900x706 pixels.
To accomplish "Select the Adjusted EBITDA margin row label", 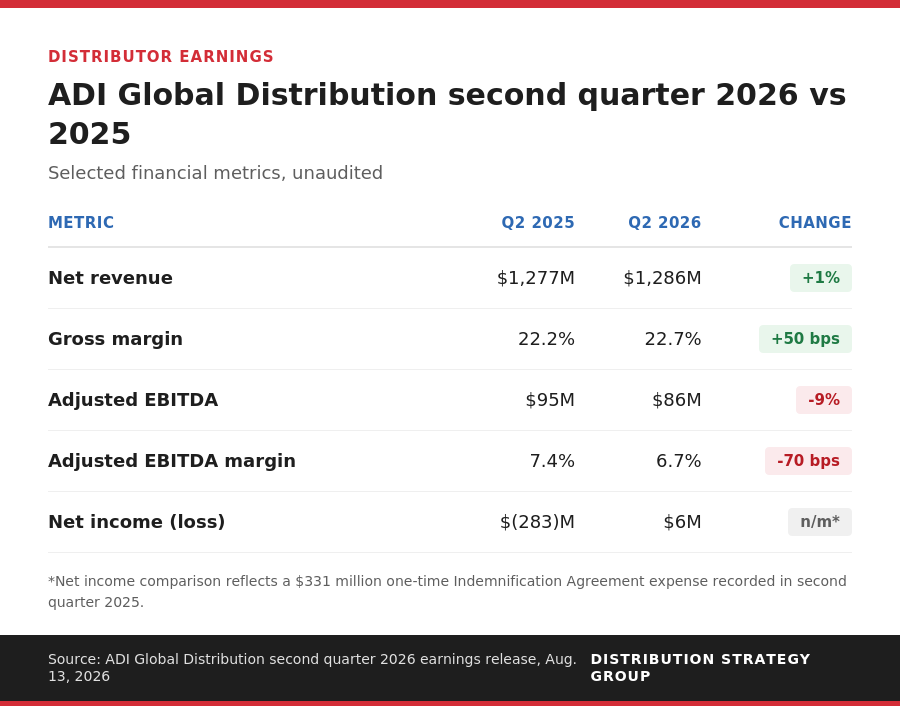I will [172, 461].
